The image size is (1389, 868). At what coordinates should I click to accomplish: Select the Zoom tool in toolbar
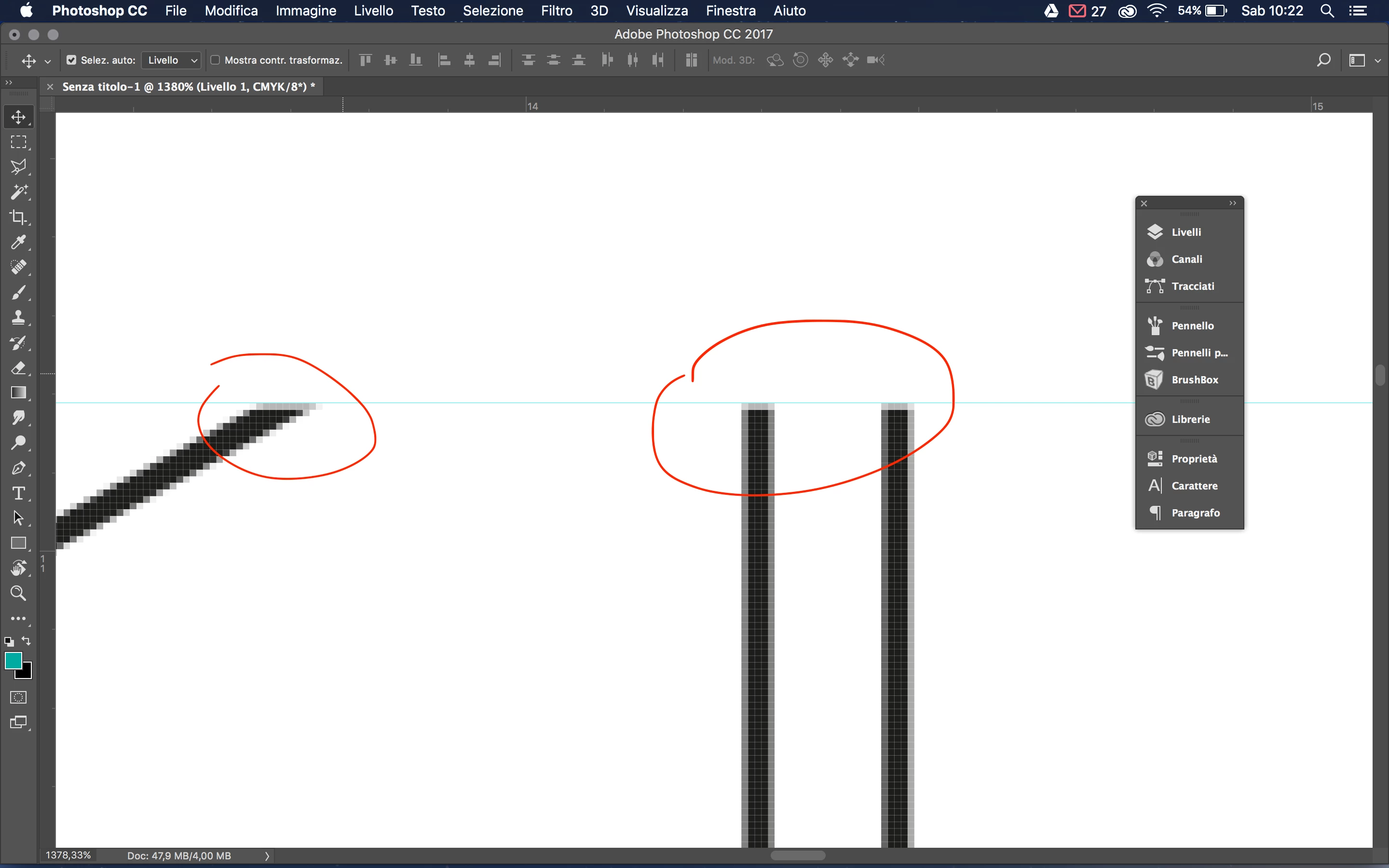click(18, 593)
